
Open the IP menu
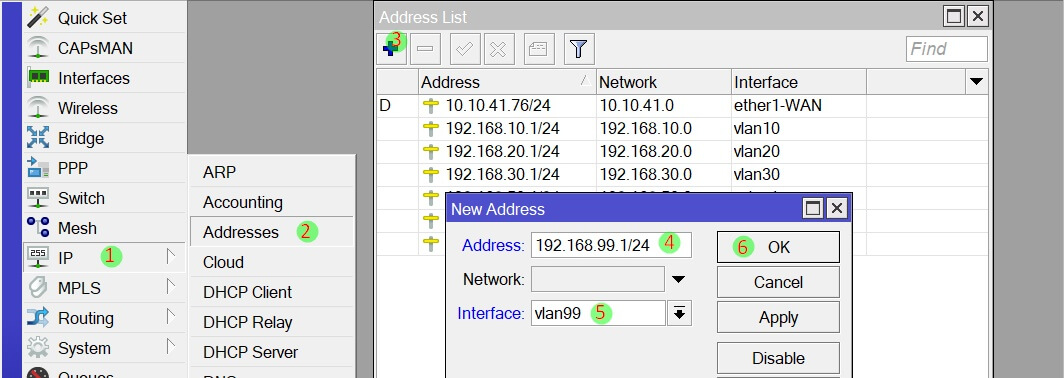tap(104, 258)
